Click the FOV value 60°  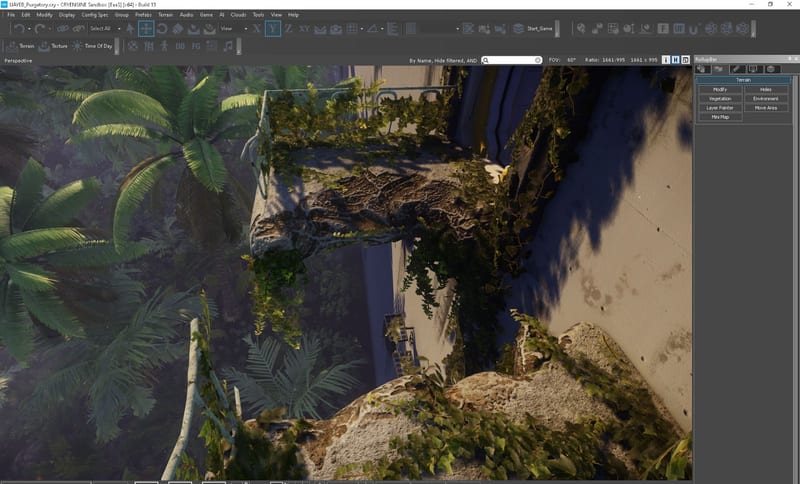571,60
